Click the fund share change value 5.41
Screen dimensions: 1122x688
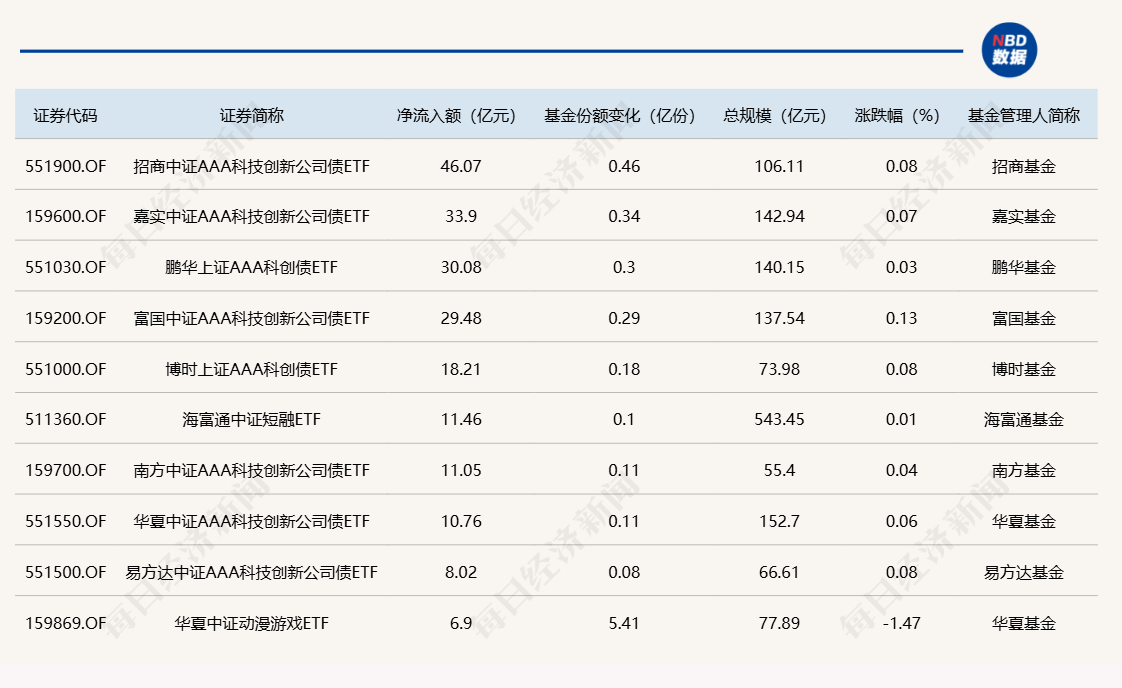(624, 623)
